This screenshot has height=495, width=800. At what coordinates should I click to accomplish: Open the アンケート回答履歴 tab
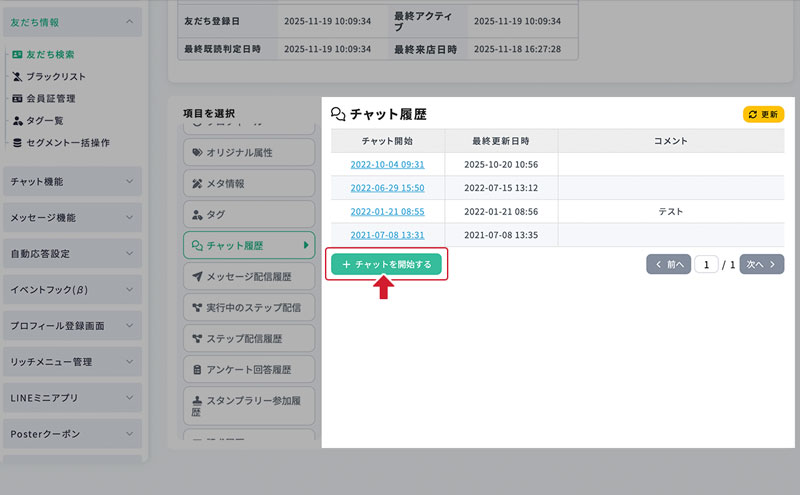pyautogui.click(x=248, y=369)
